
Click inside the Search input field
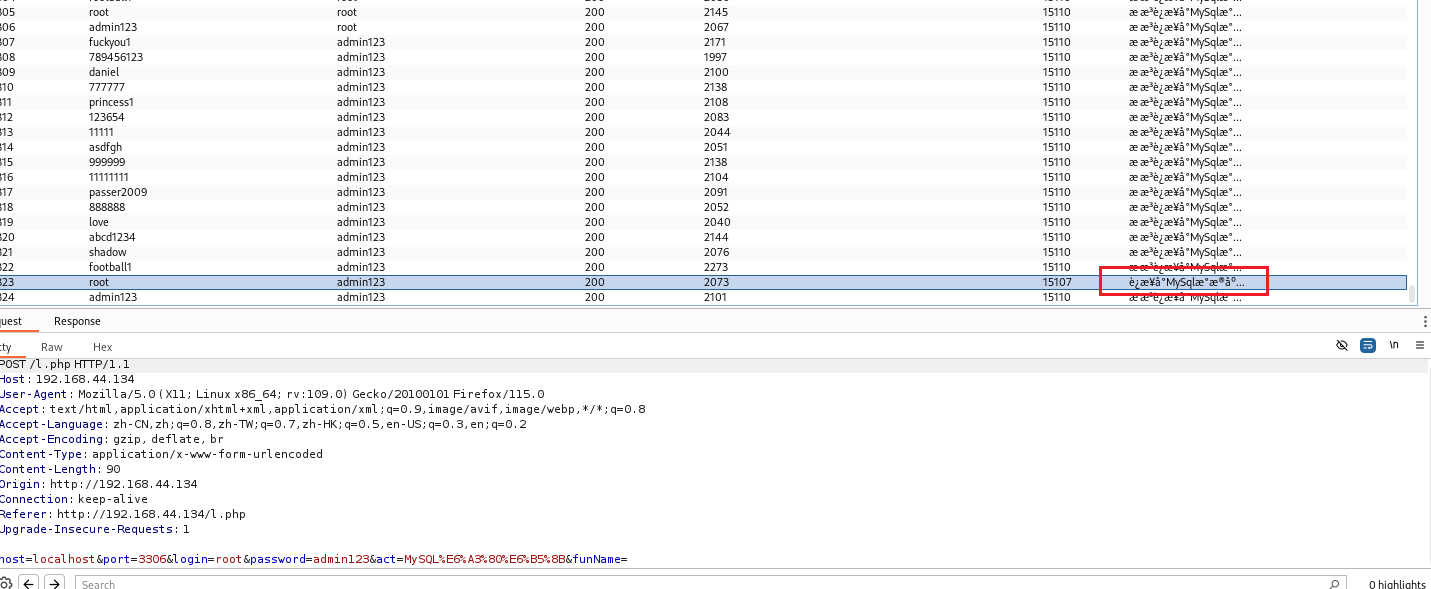(700, 584)
